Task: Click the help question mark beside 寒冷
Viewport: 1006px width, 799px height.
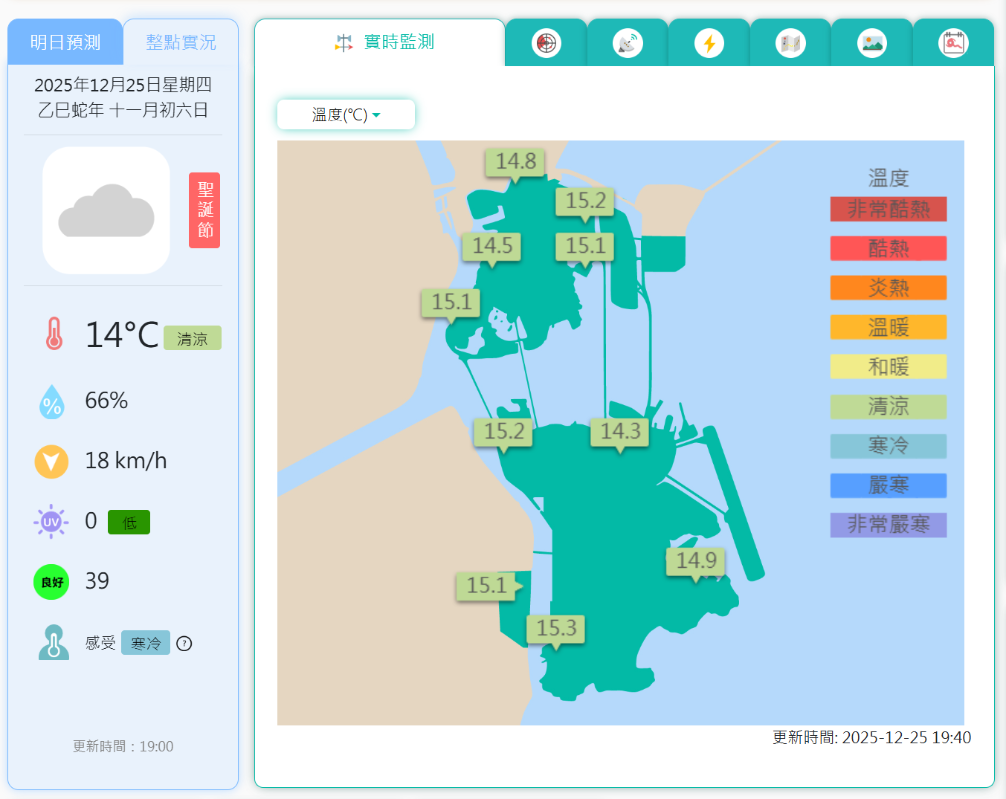Action: 184,643
